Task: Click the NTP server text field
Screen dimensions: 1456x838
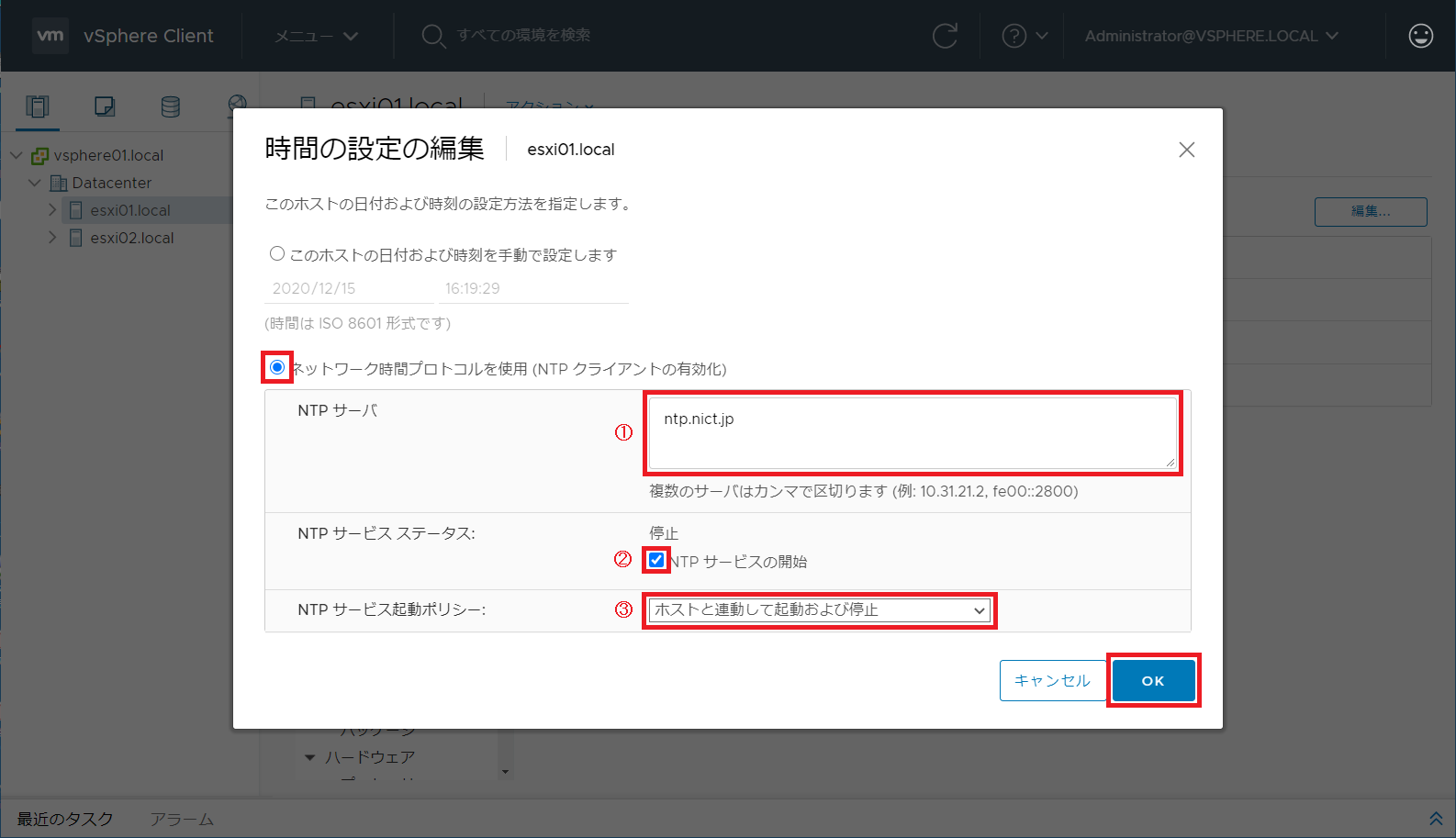Action: [913, 432]
